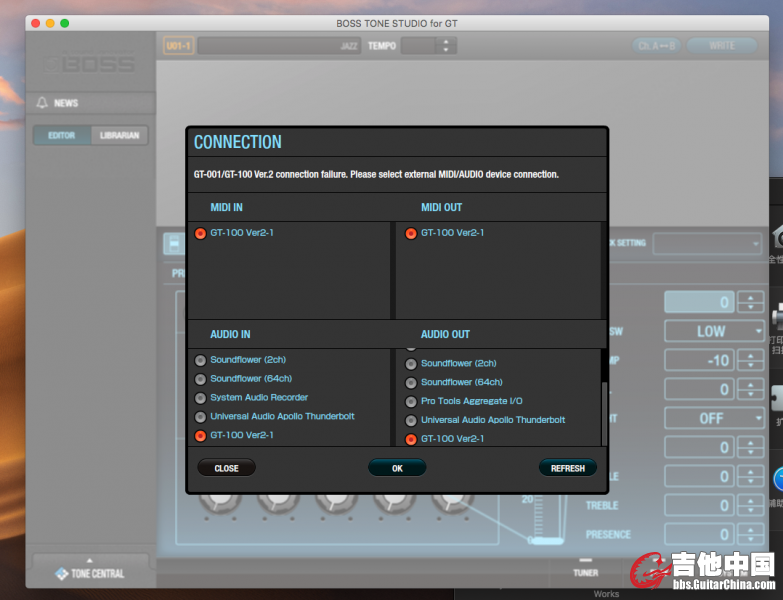
Task: Click the TEMPO stepper arrows
Action: click(x=446, y=45)
